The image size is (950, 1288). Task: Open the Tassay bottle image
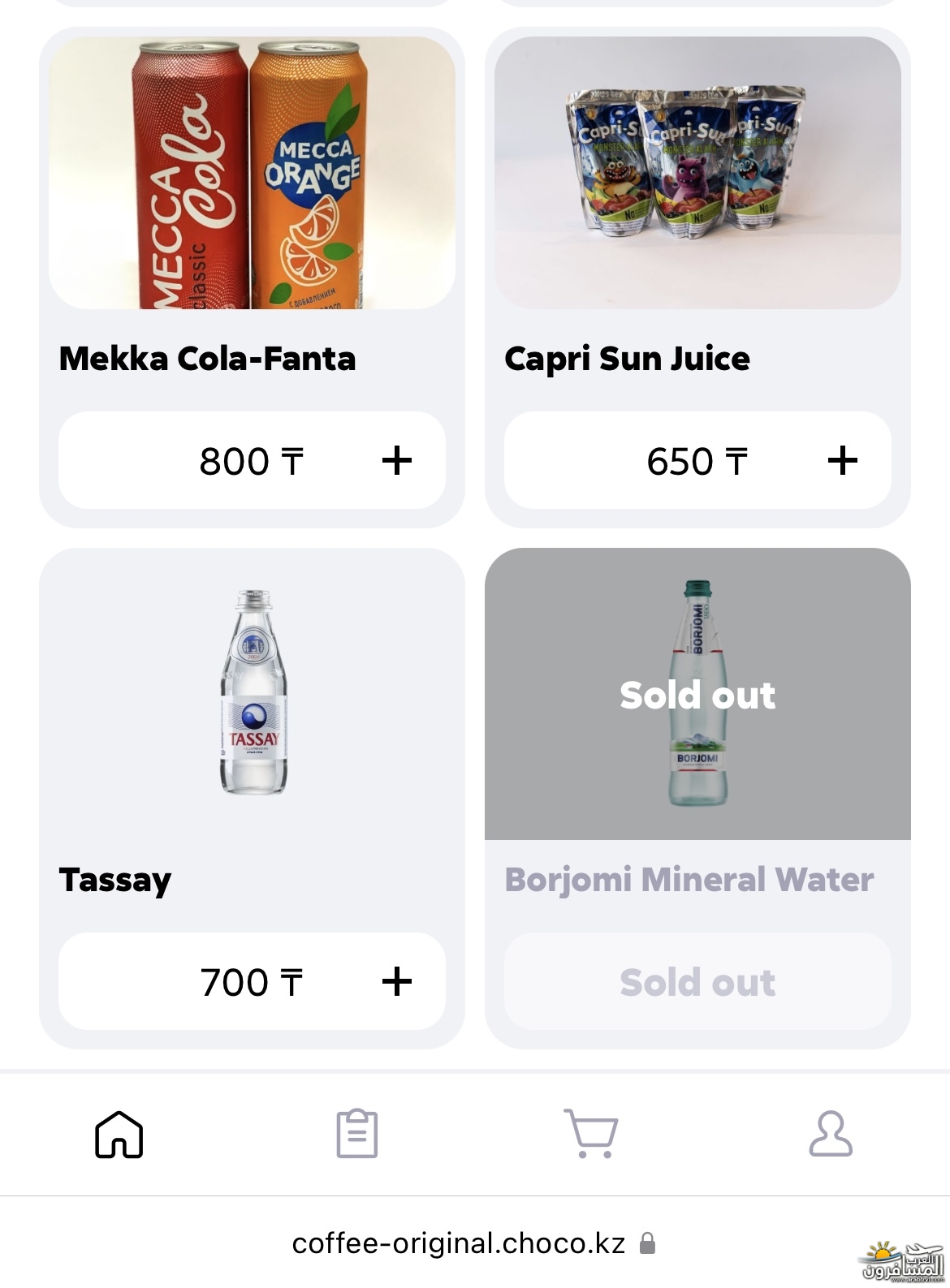pyautogui.click(x=253, y=694)
